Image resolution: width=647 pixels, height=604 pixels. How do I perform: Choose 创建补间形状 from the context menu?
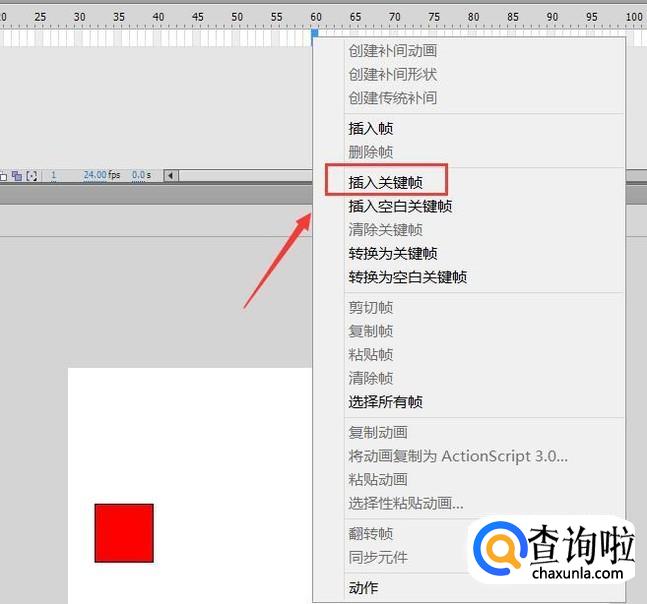point(392,74)
